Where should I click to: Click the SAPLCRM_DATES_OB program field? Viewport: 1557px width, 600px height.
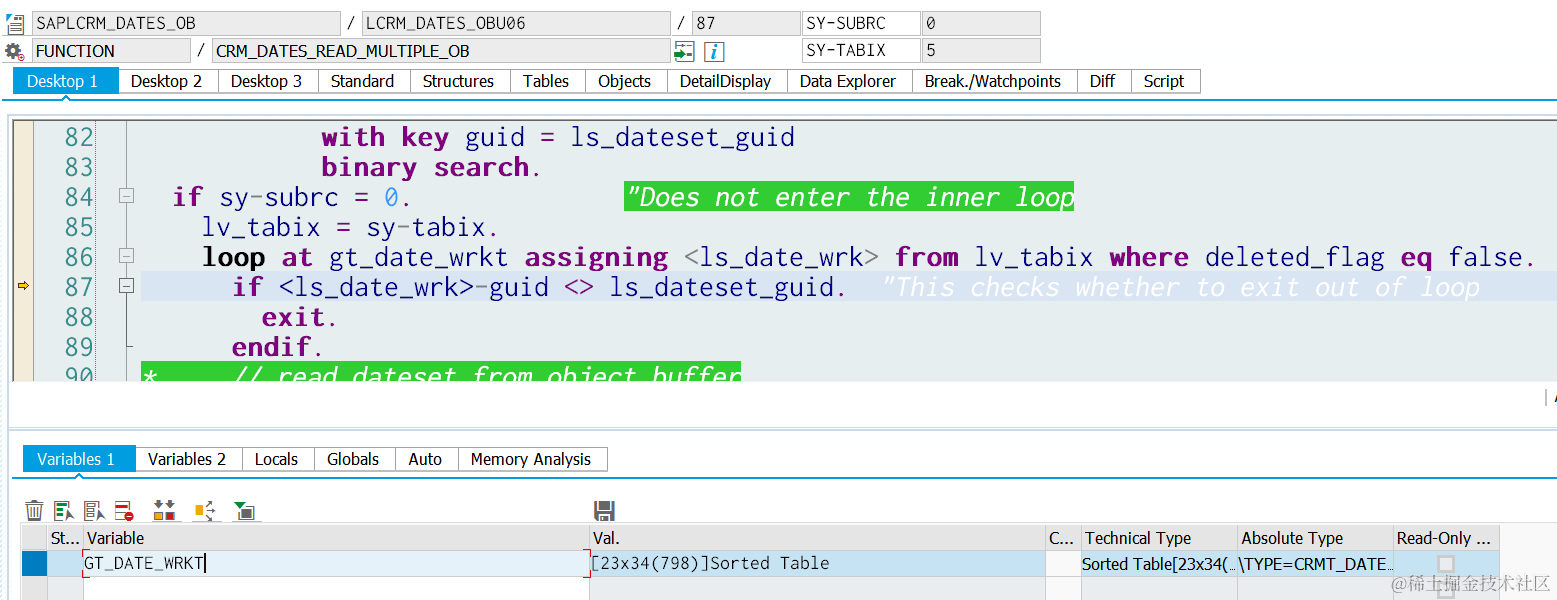tap(186, 23)
